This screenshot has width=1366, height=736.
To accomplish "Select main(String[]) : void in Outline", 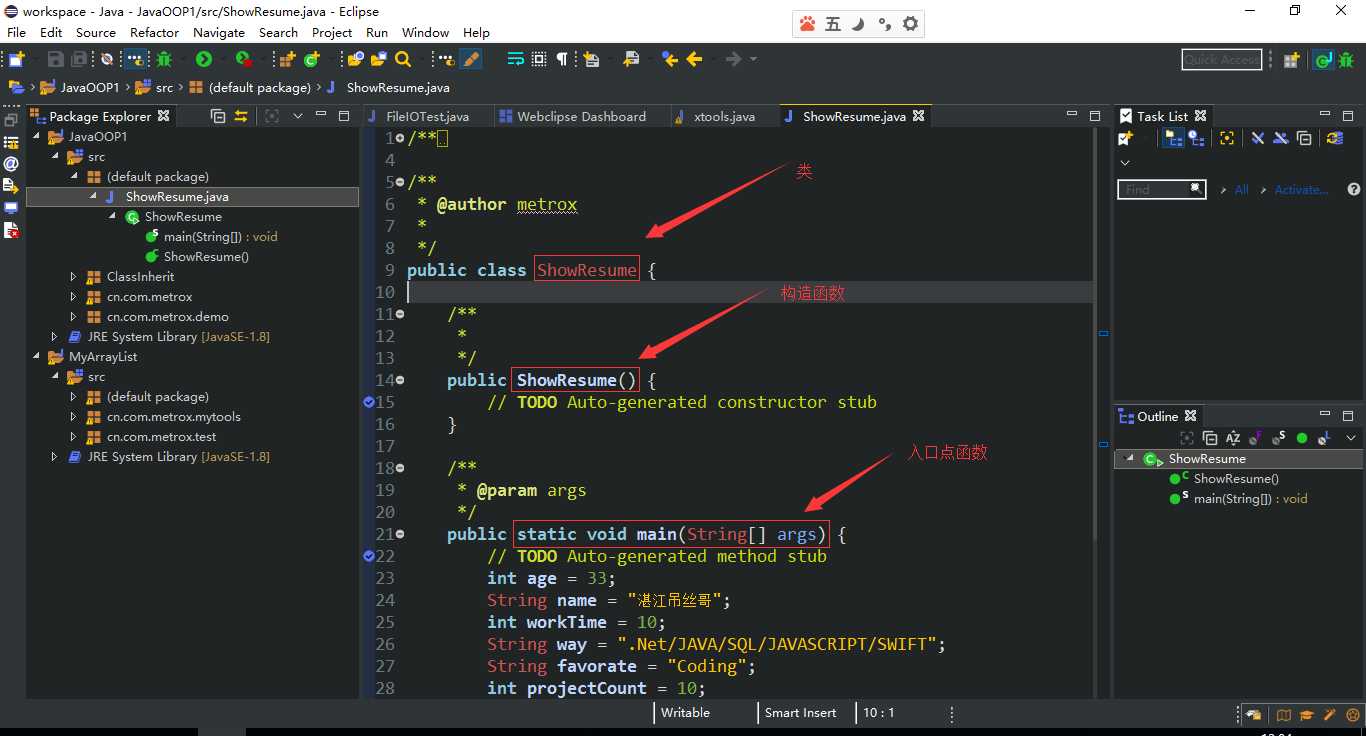I will coord(1250,498).
